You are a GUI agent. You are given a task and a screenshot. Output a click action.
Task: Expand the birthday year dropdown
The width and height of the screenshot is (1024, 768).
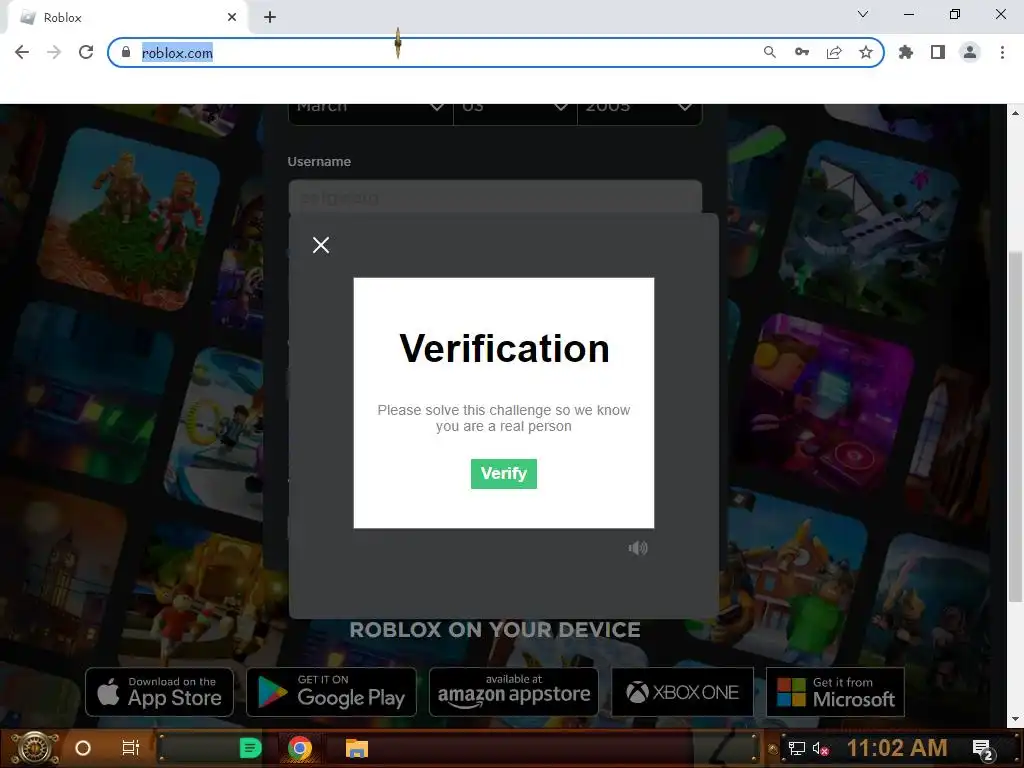(639, 112)
